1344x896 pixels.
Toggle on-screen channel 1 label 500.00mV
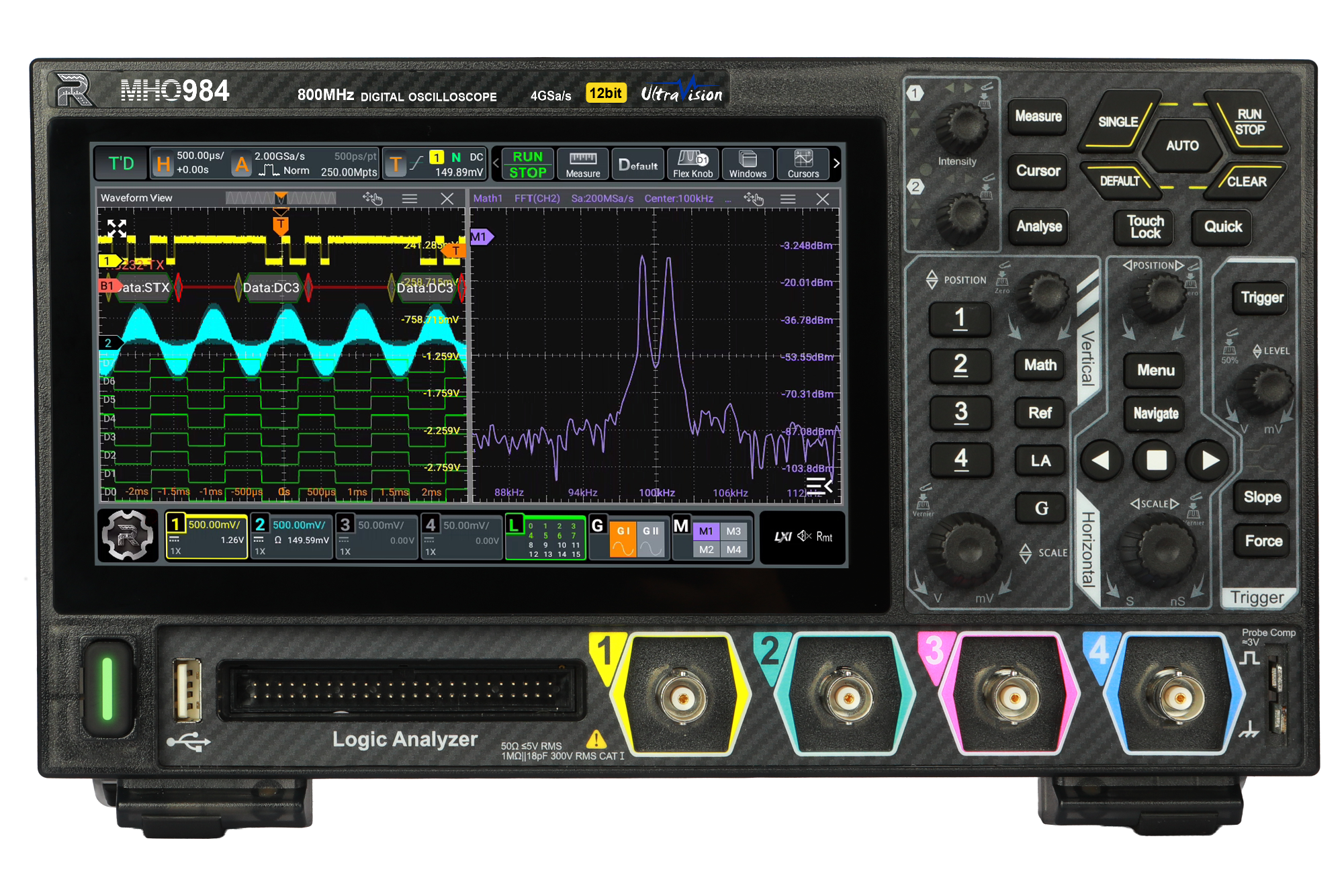(206, 537)
